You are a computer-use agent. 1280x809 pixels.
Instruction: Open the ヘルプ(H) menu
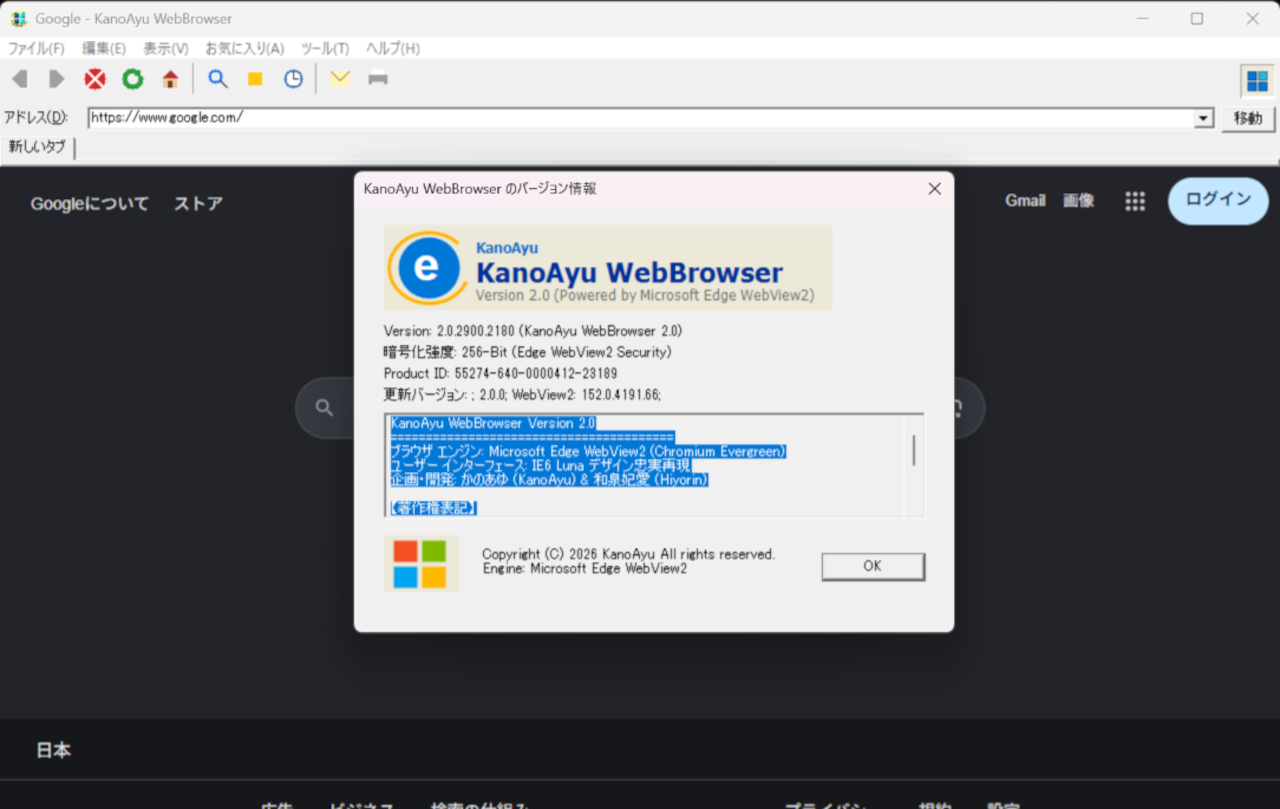point(393,48)
